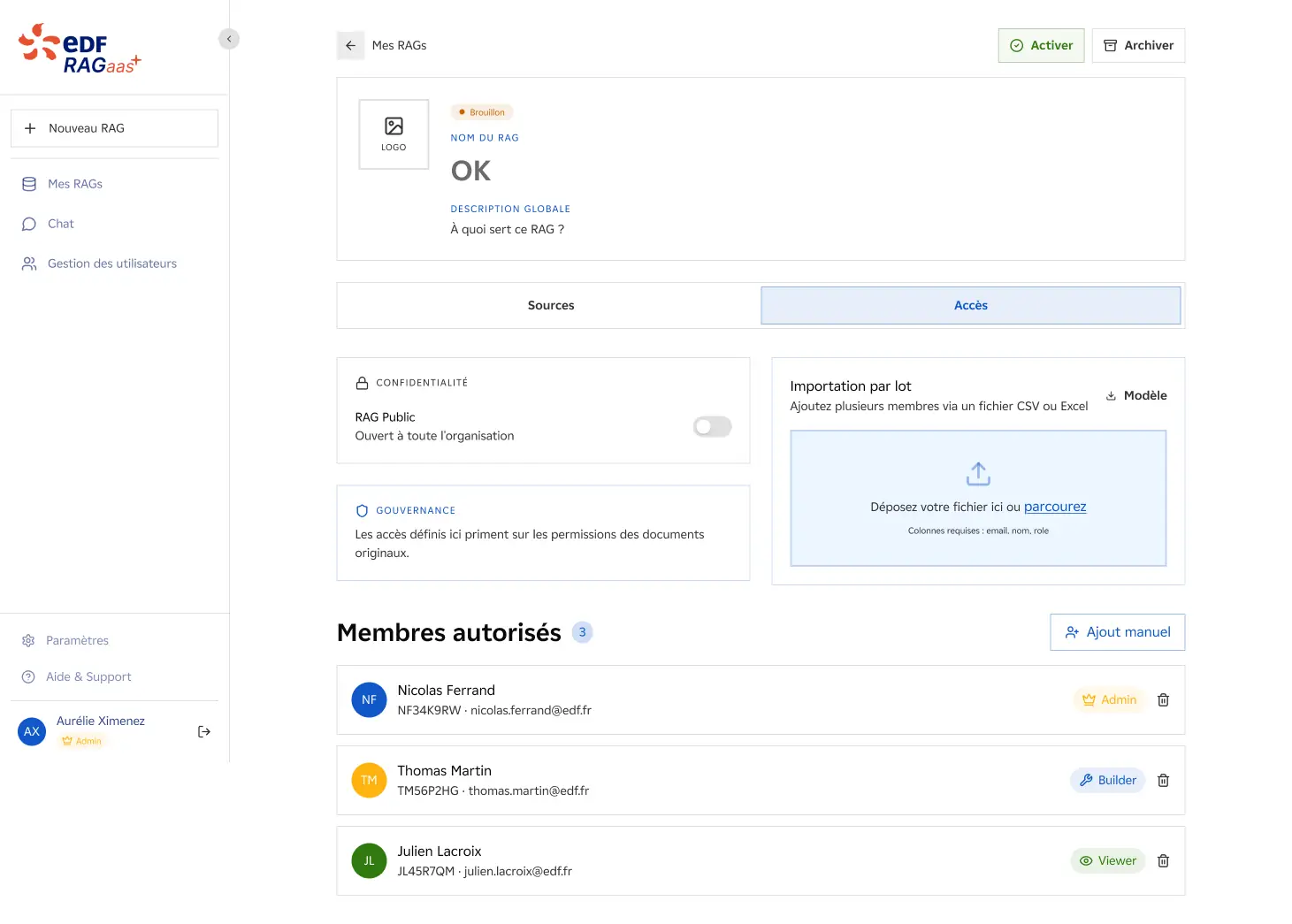Image resolution: width=1292 pixels, height=924 pixels.
Task: Change Julien Lacroix's Viewer role badge
Action: point(1108,860)
